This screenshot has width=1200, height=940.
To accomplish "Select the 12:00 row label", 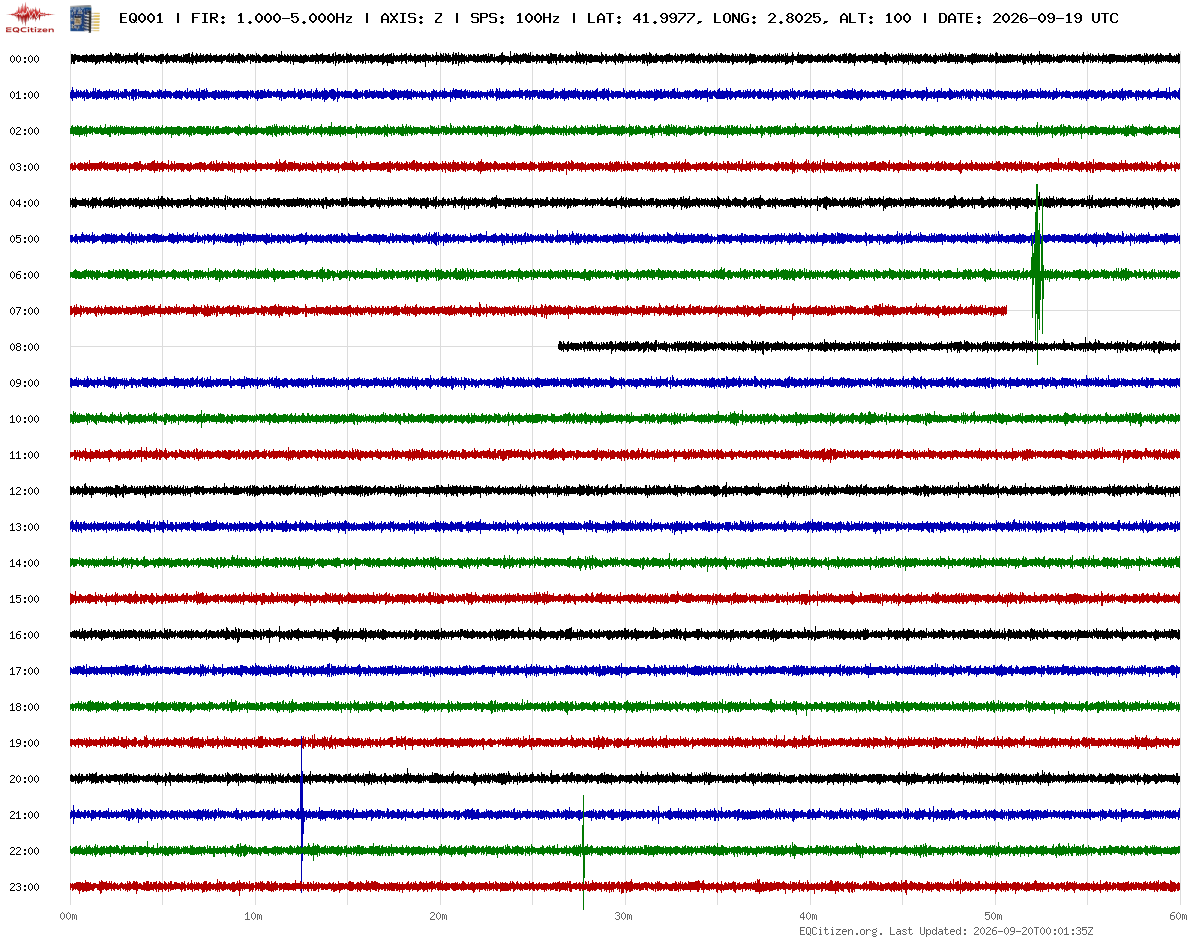I will click(23, 491).
